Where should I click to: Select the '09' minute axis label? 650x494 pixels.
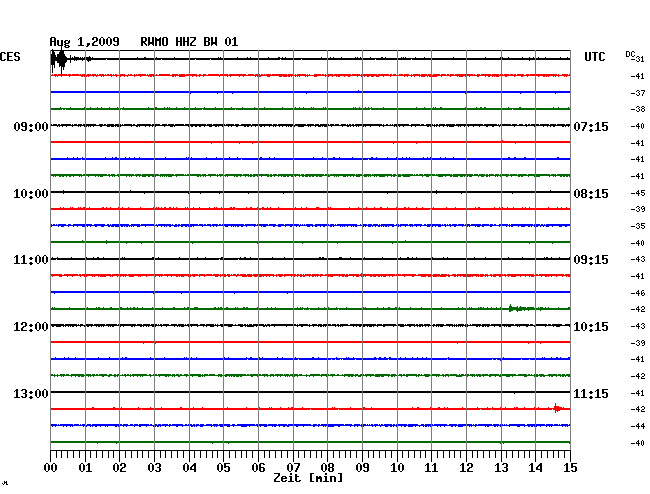tap(362, 467)
